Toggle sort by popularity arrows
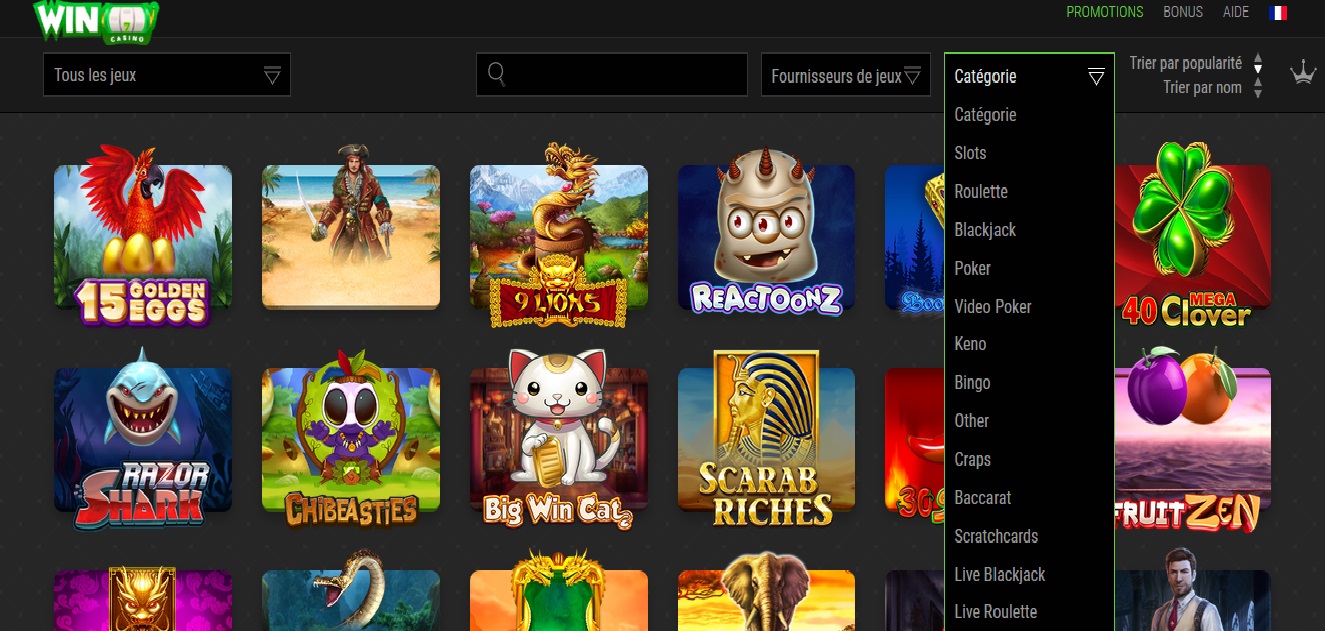1325x631 pixels. pyautogui.click(x=1258, y=64)
